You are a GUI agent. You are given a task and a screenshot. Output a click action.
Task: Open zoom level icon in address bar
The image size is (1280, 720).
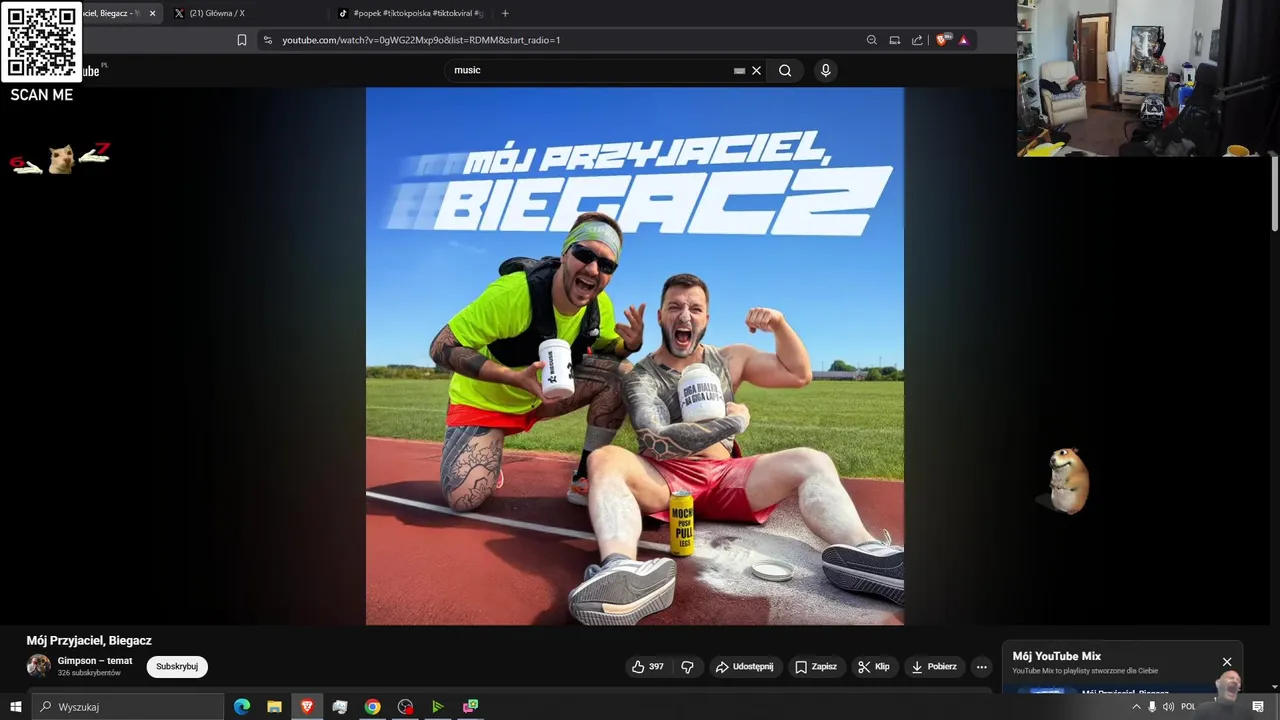(871, 40)
